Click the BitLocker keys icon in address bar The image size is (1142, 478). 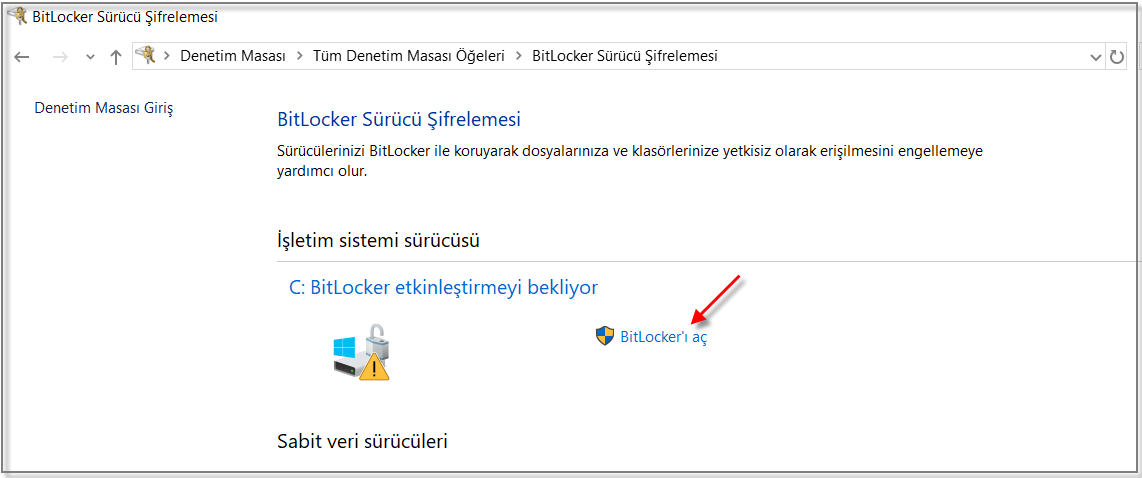click(x=147, y=56)
